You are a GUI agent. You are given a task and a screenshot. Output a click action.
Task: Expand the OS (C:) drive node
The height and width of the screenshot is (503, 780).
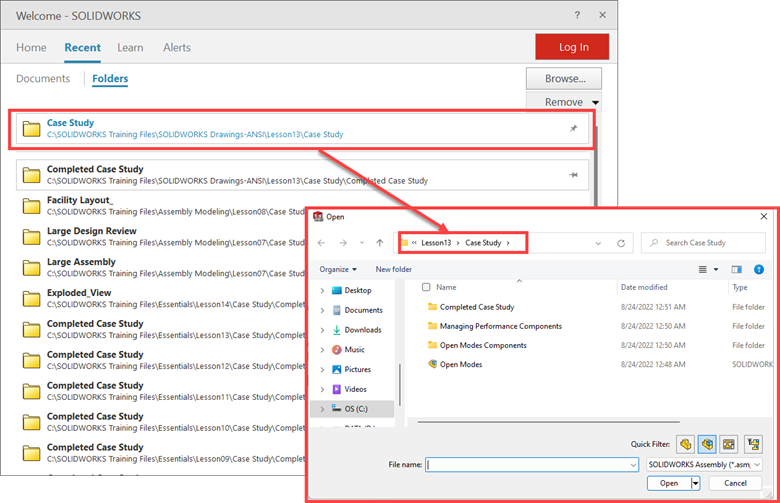pos(322,409)
